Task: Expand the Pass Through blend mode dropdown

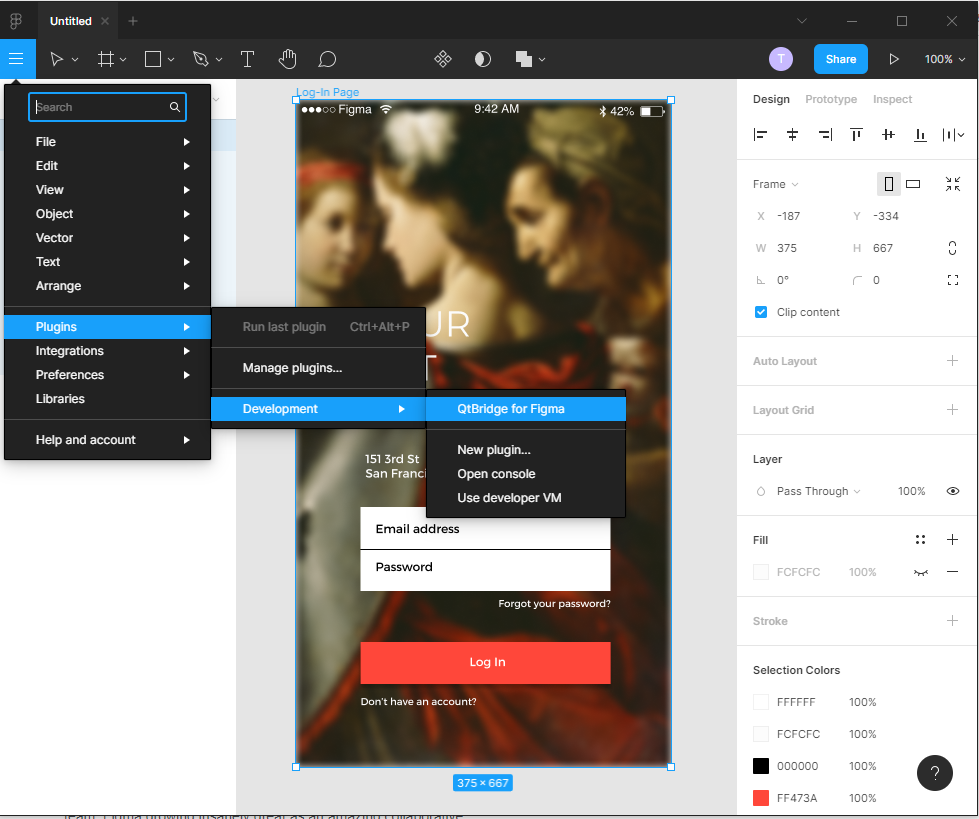Action: [818, 491]
